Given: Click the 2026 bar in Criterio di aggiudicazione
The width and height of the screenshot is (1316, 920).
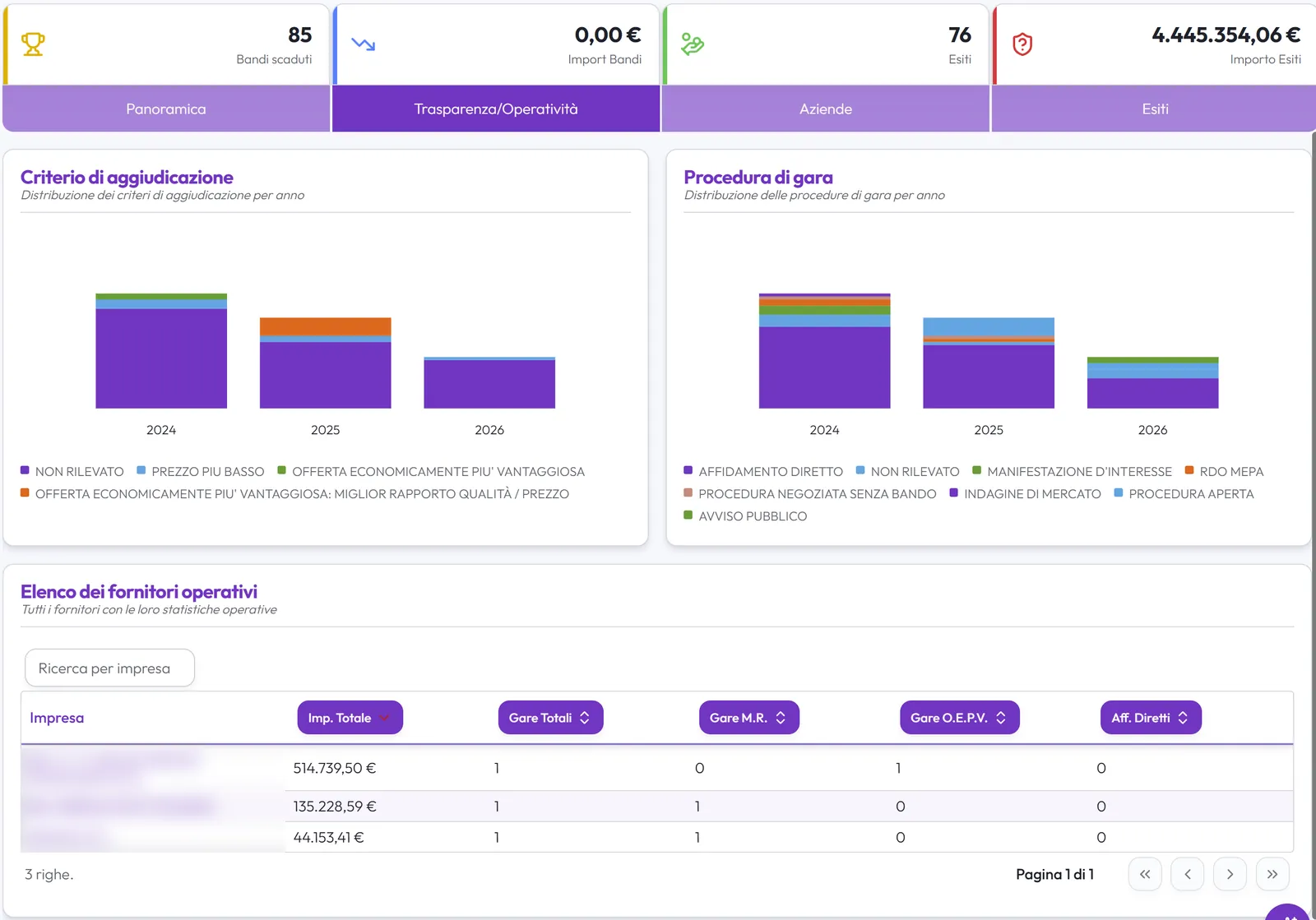Looking at the screenshot, I should pyautogui.click(x=489, y=383).
